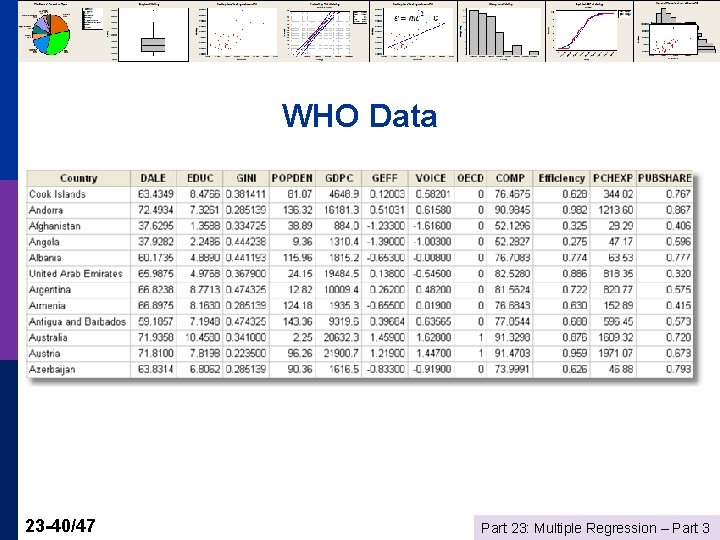The height and width of the screenshot is (540, 720).
Task: Click the Albania country cell
Action: tap(79, 258)
